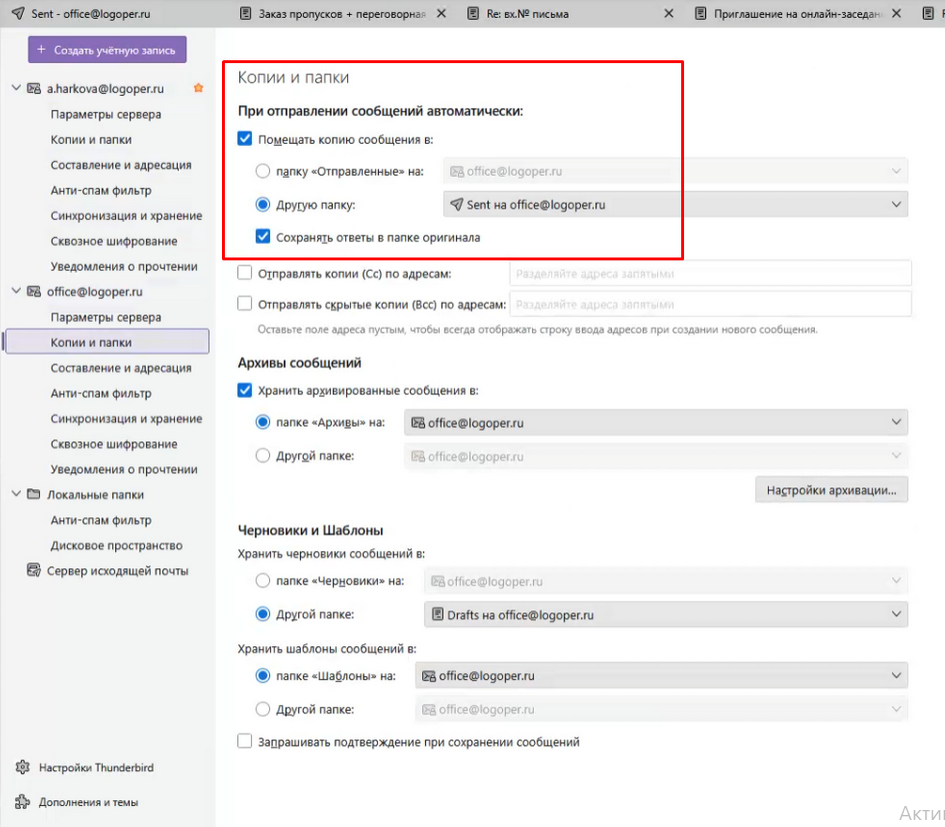This screenshot has height=827, width=945.
Task: Open 'Sent на office@logoper.ru' folder dropdown
Action: click(x=675, y=205)
